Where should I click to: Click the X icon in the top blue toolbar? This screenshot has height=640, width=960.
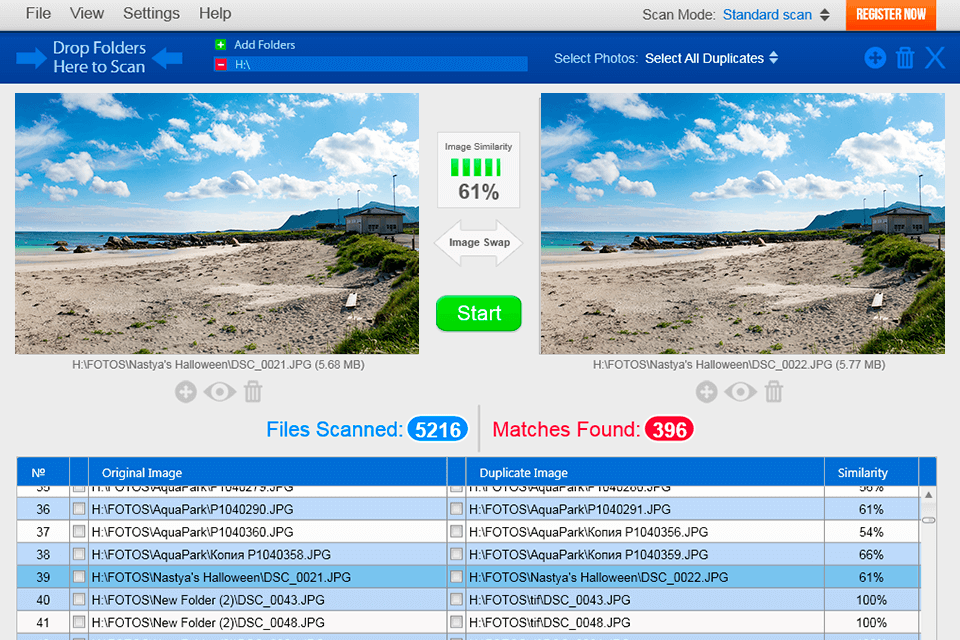coord(935,58)
